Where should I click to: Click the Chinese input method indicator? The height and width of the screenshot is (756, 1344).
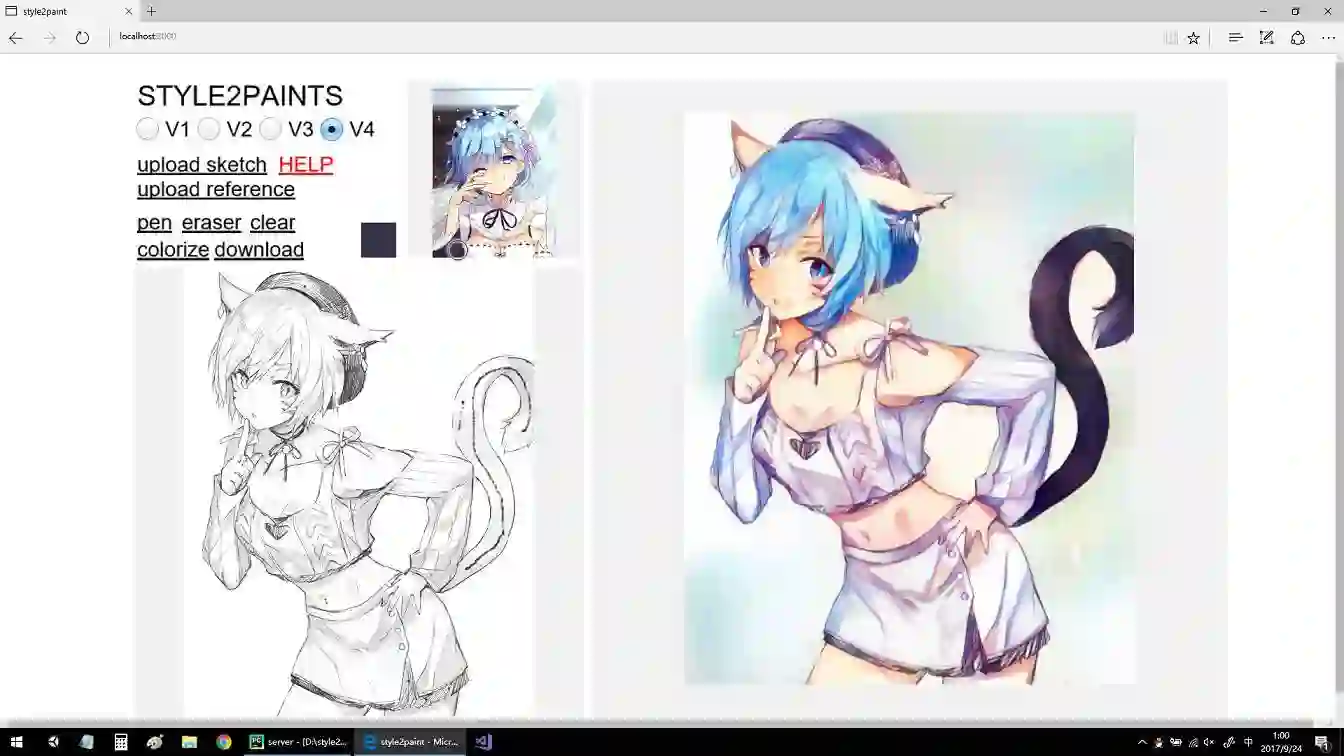[1248, 742]
